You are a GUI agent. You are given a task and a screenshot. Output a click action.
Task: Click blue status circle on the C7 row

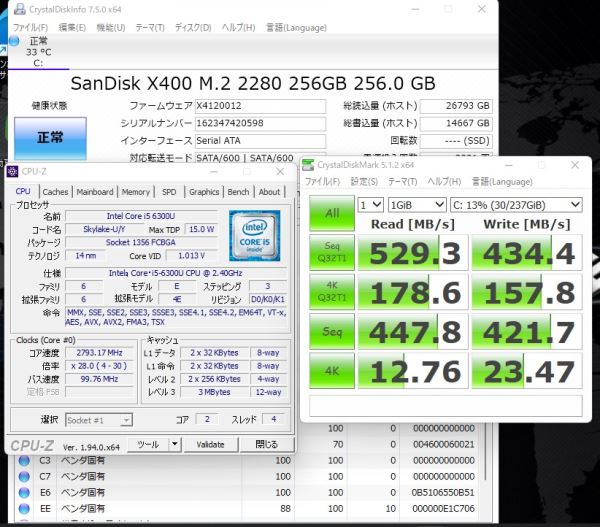click(x=24, y=476)
